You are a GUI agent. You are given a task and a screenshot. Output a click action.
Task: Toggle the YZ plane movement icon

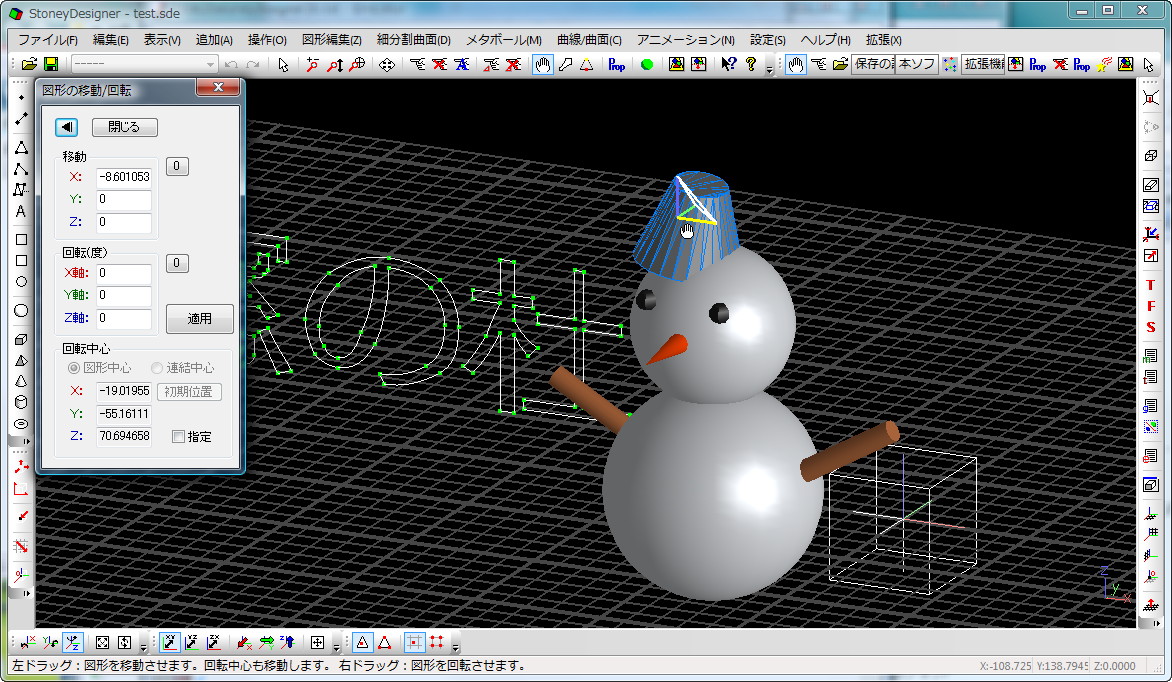pos(192,642)
